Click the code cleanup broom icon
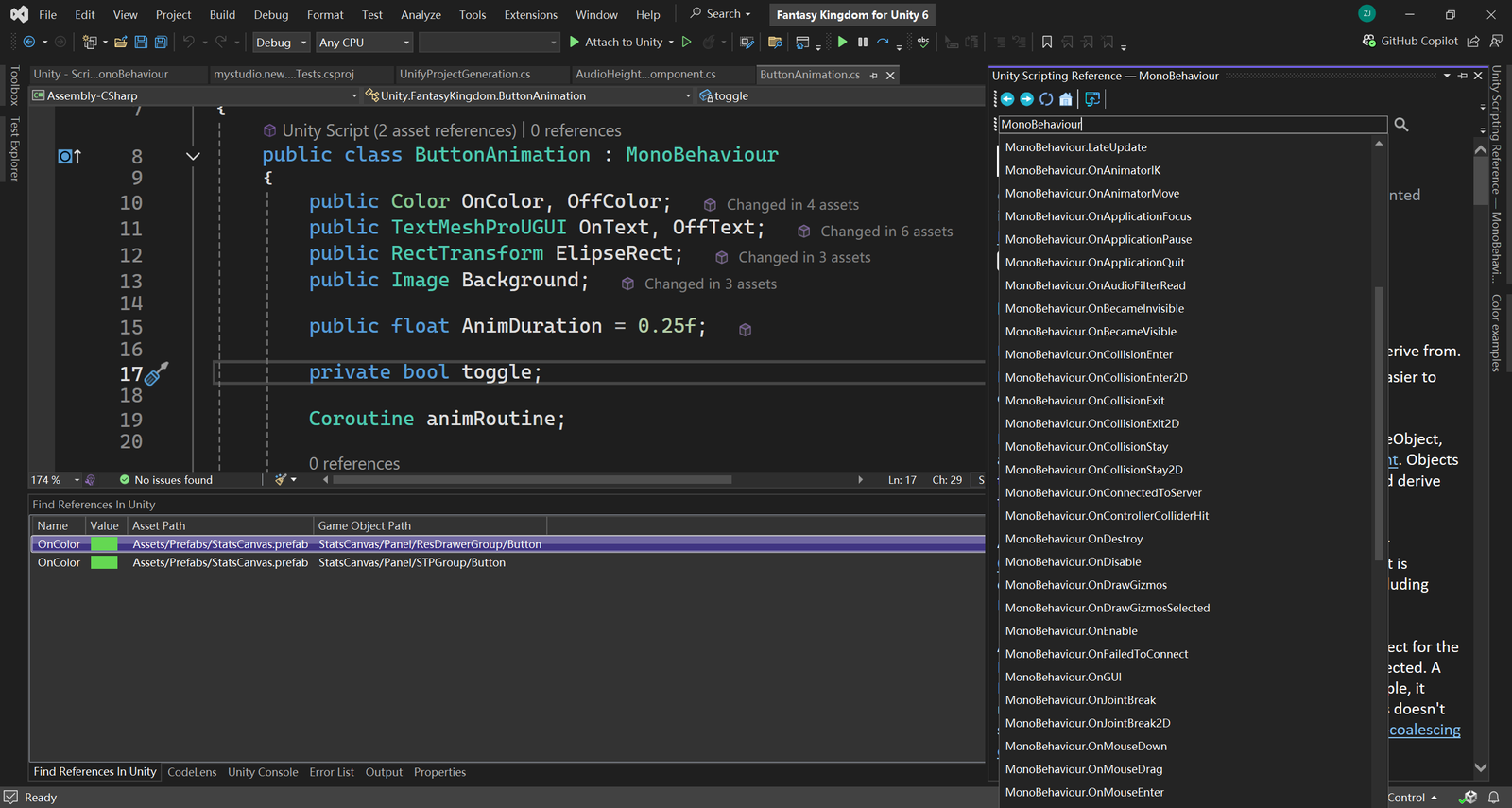Screen dimensions: 1512x808 (x=280, y=480)
